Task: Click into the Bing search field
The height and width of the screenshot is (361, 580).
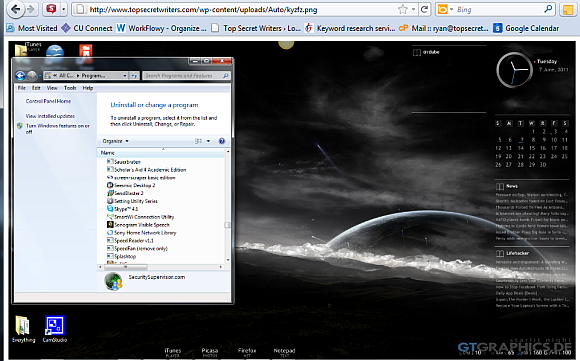Action: pos(499,10)
